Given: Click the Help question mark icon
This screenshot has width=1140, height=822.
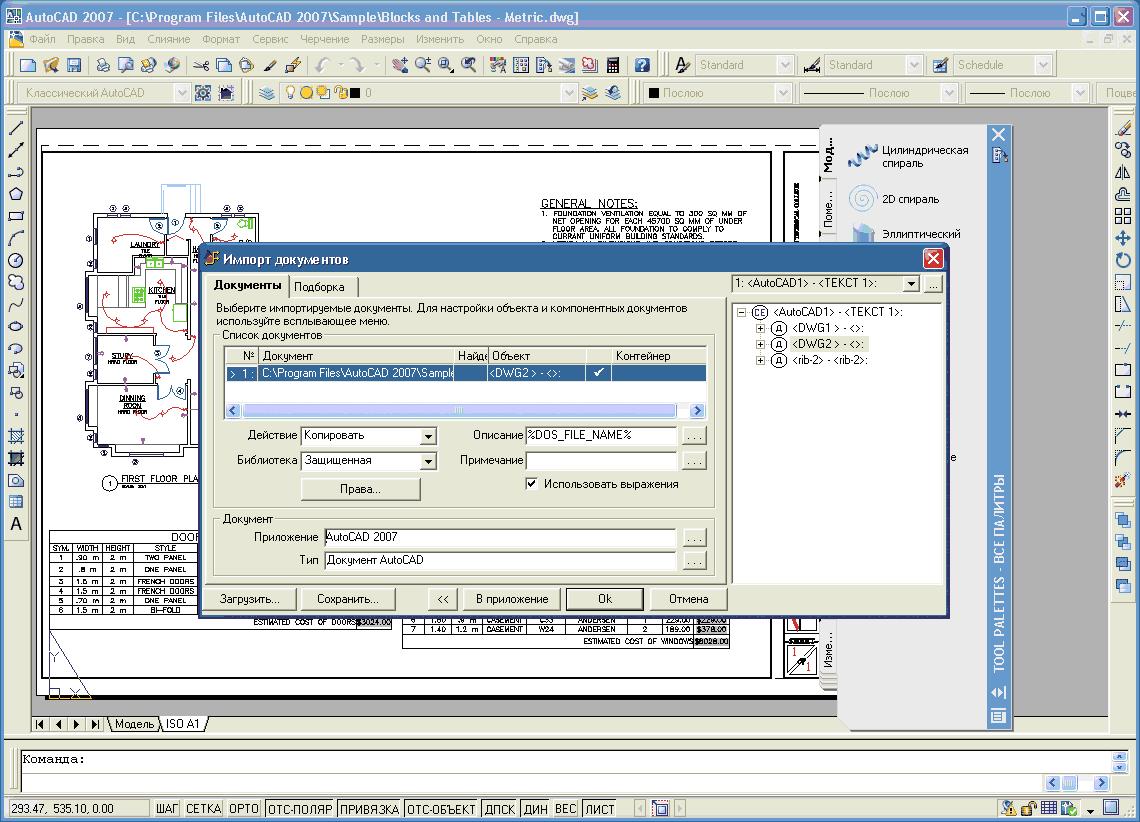Looking at the screenshot, I should point(642,65).
